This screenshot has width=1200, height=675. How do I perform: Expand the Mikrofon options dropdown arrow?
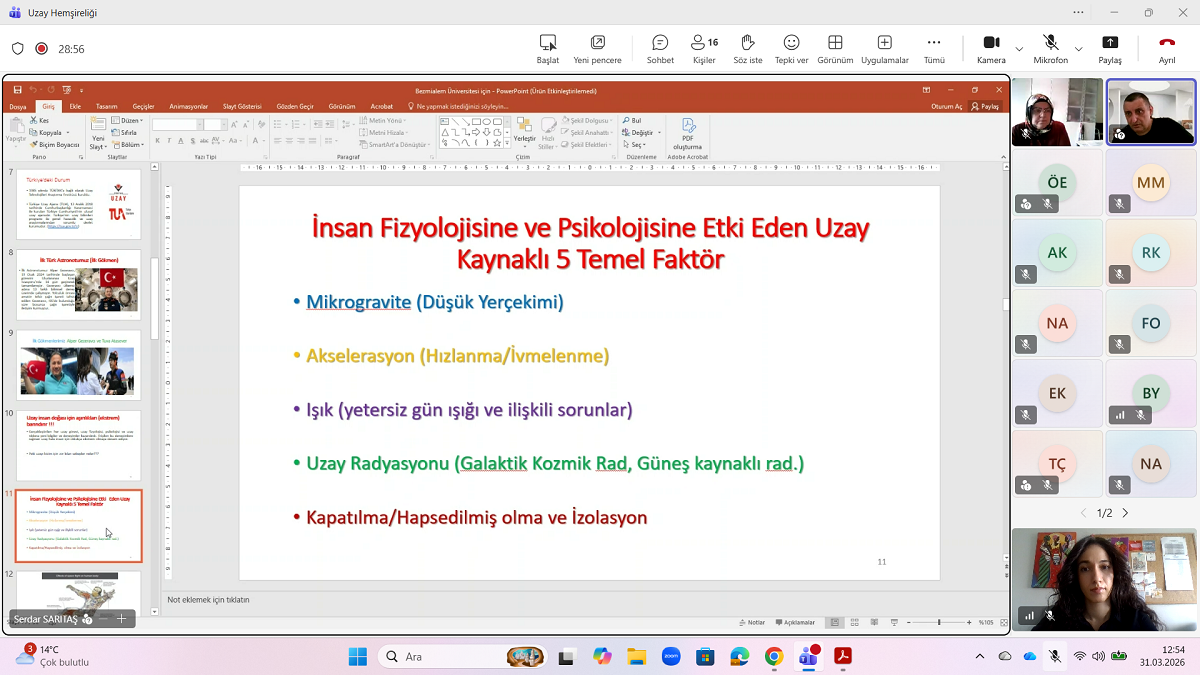tap(1078, 49)
